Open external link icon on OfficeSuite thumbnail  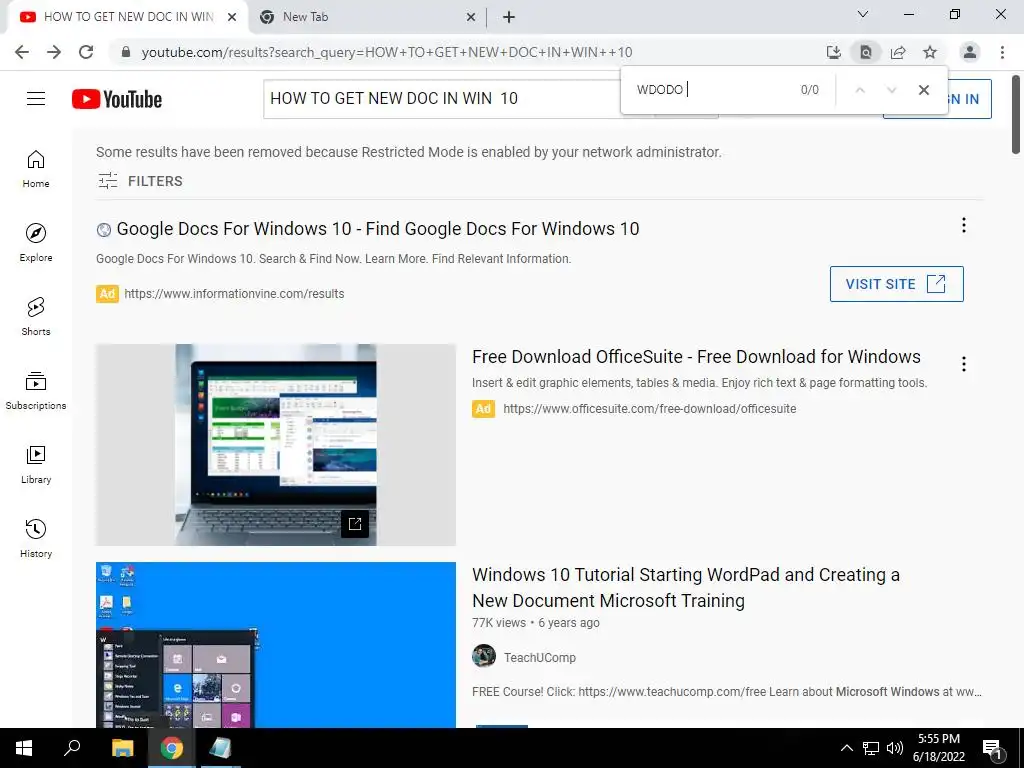pyautogui.click(x=355, y=524)
